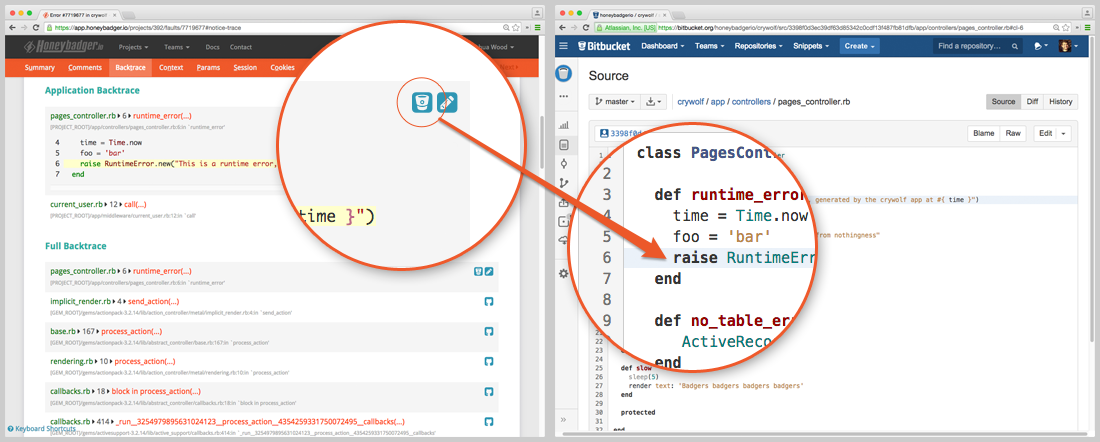1100x442 pixels.
Task: Open GitHub icon on callbacks.rb 414 row
Action: click(x=489, y=422)
